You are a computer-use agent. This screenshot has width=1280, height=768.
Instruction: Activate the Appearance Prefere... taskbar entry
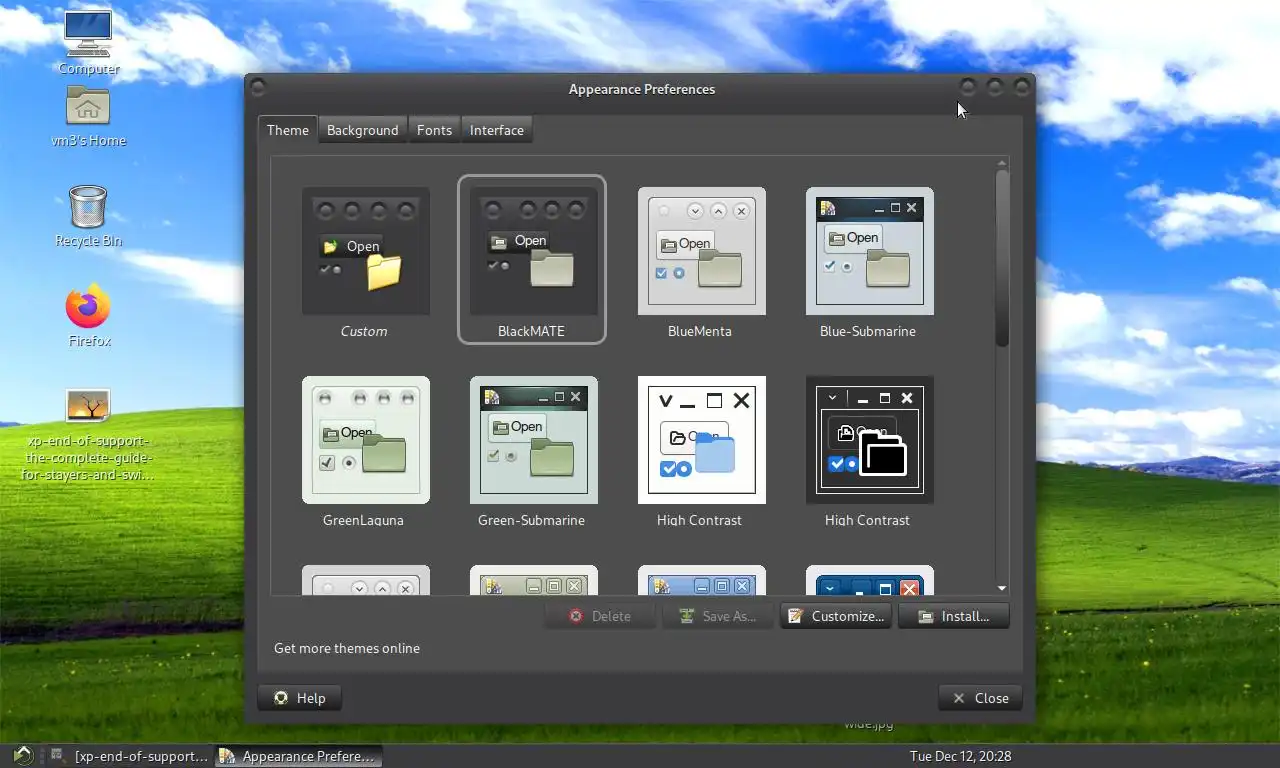(x=297, y=756)
